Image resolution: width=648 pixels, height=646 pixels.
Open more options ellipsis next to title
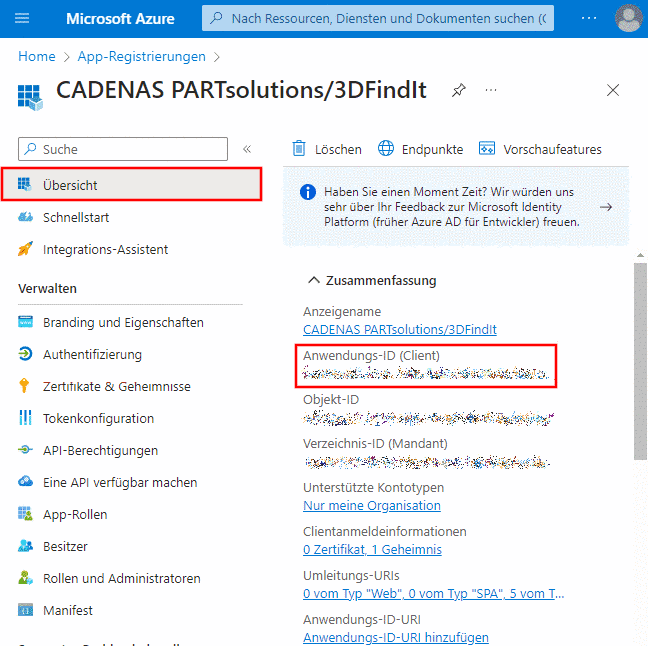(x=491, y=90)
